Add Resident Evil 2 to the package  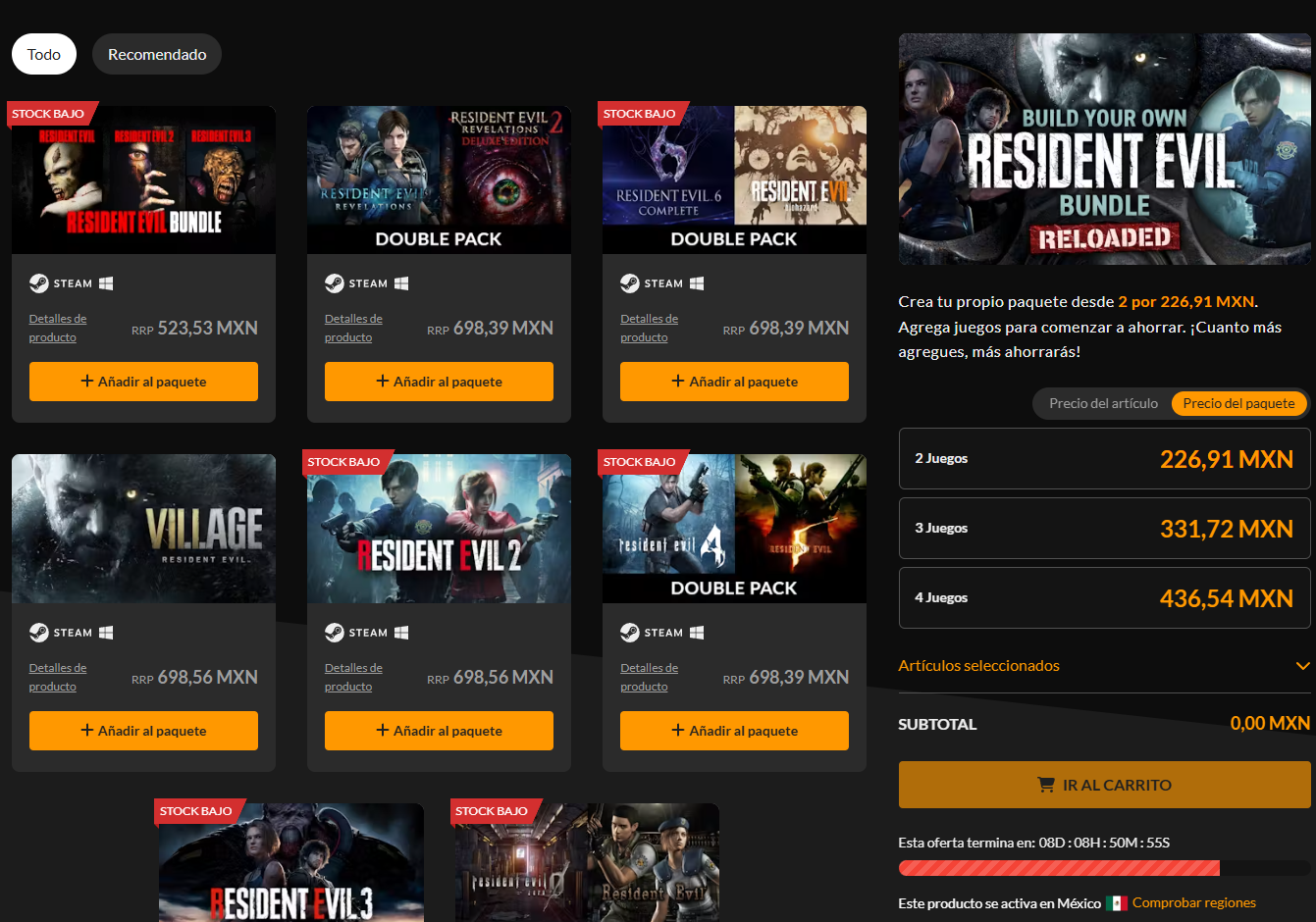439,731
